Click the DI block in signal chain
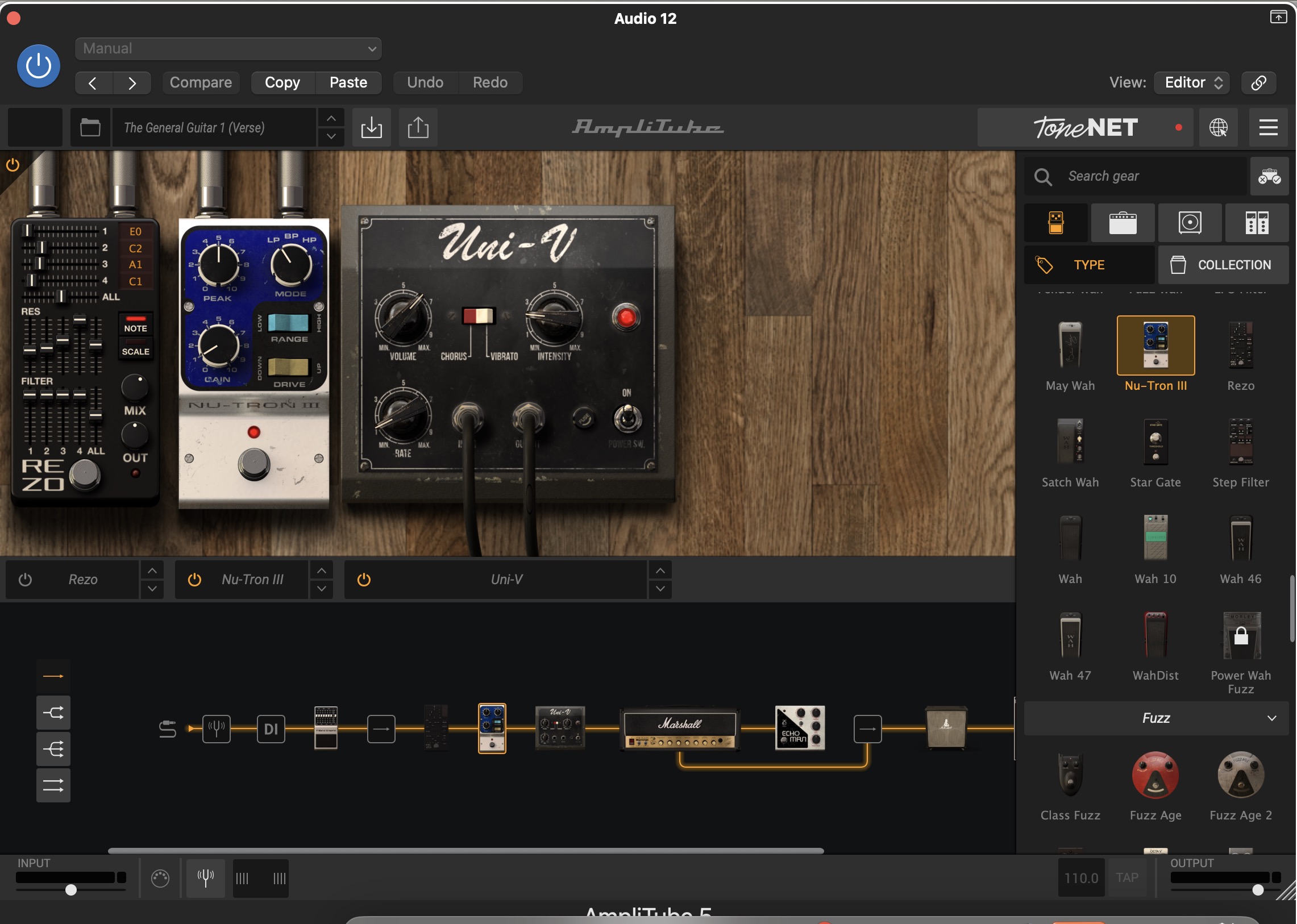Viewport: 1297px width, 924px height. click(271, 729)
